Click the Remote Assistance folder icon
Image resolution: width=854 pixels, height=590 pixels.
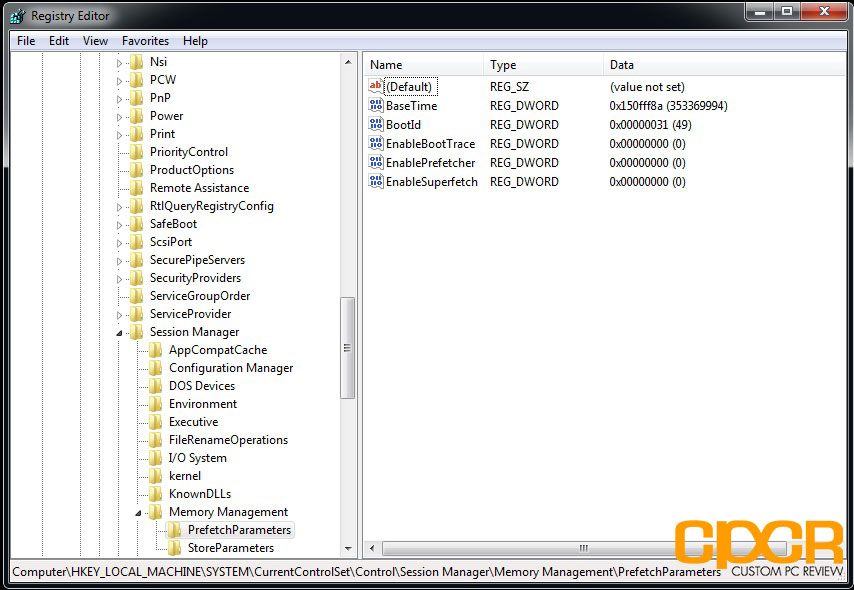136,188
